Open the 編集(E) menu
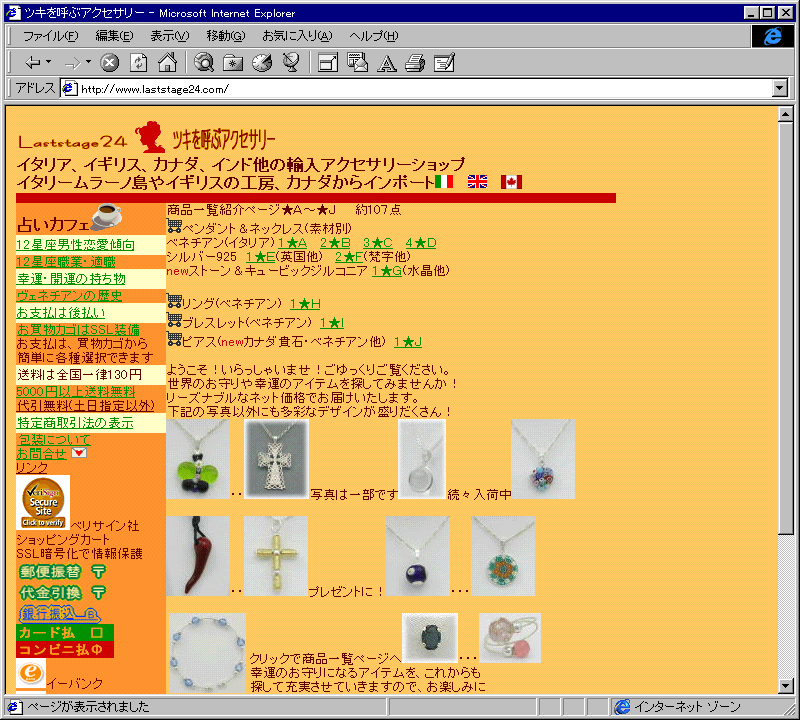Viewport: 800px width, 720px height. coord(114,36)
